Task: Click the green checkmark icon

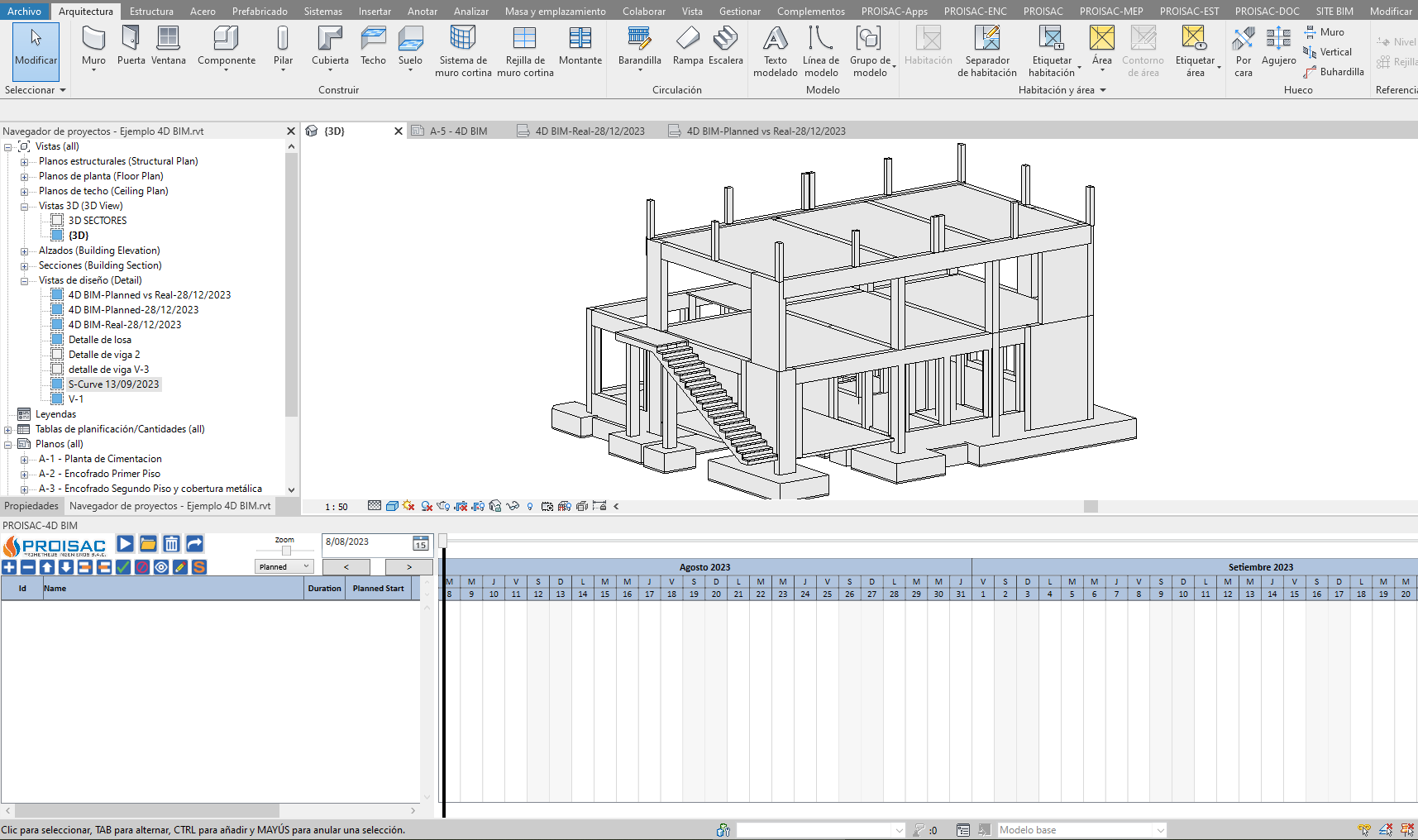Action: tap(123, 567)
